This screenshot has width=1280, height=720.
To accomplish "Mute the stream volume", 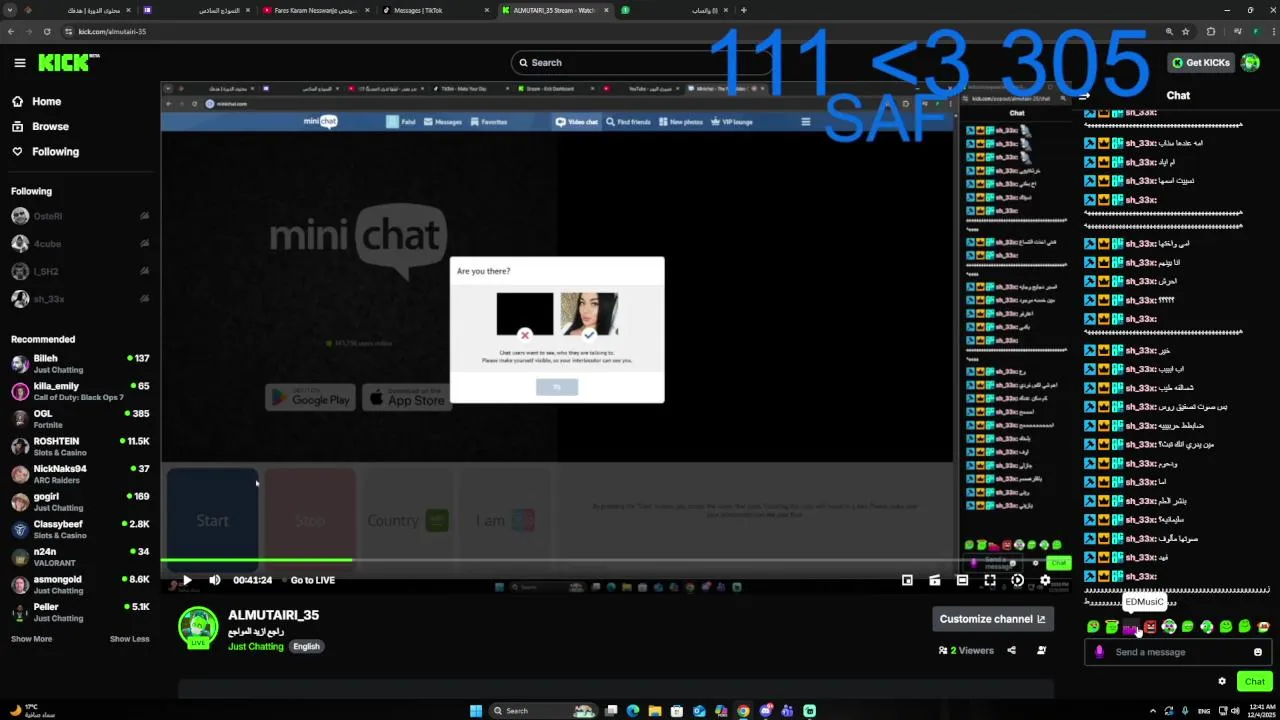I will tap(215, 580).
